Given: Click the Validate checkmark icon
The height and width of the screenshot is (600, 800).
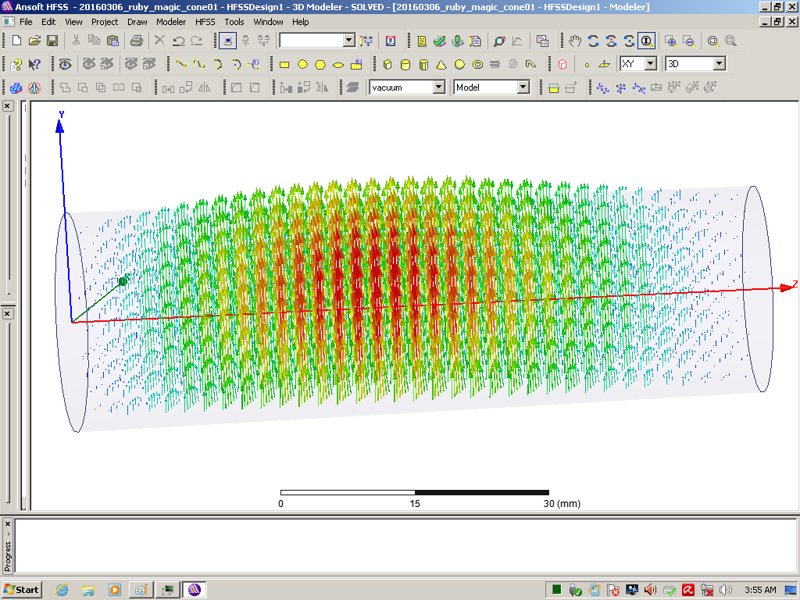Looking at the screenshot, I should [x=439, y=41].
